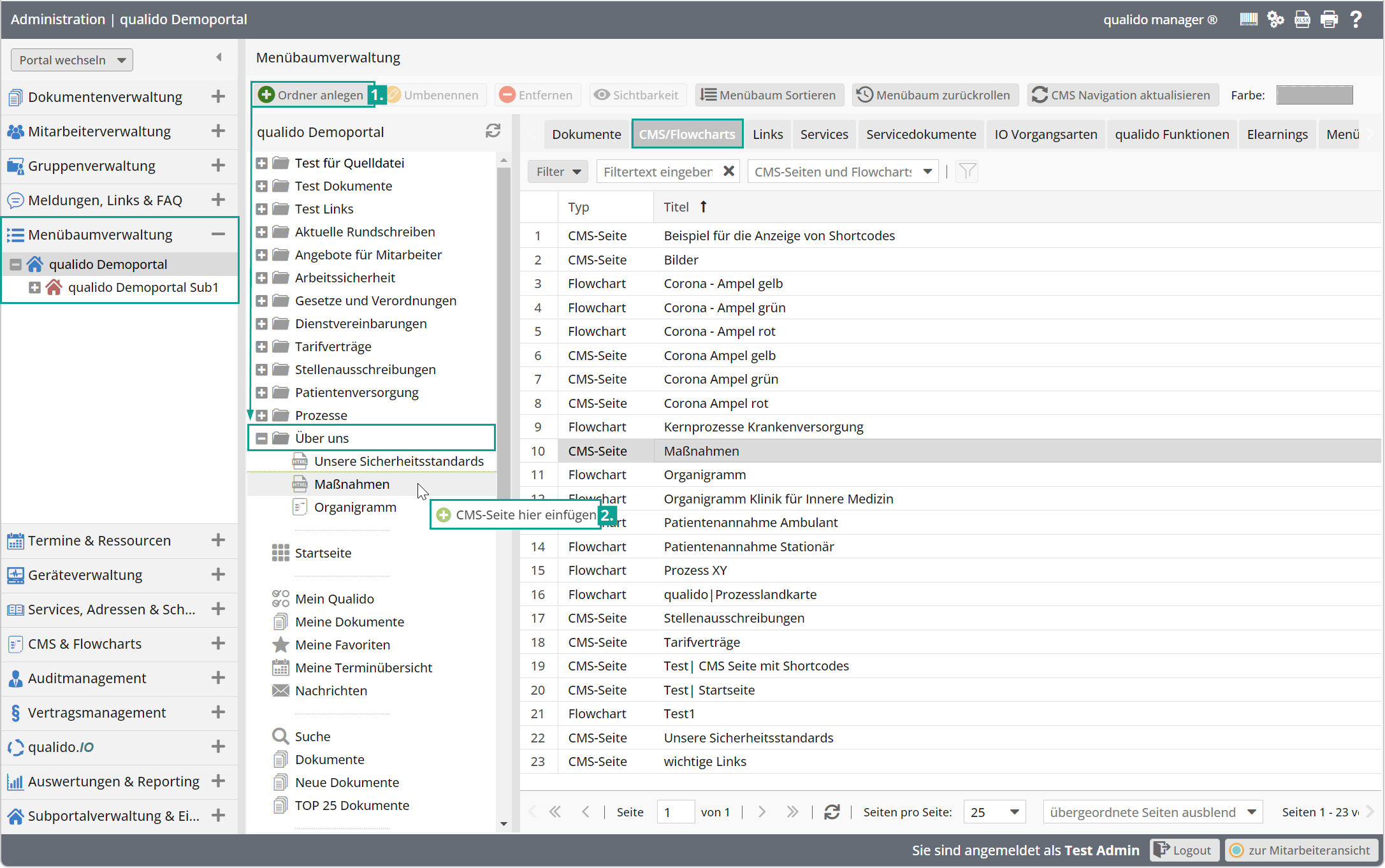The height and width of the screenshot is (868, 1385).
Task: Collapse the left sidebar with arrow icon
Action: tap(219, 57)
